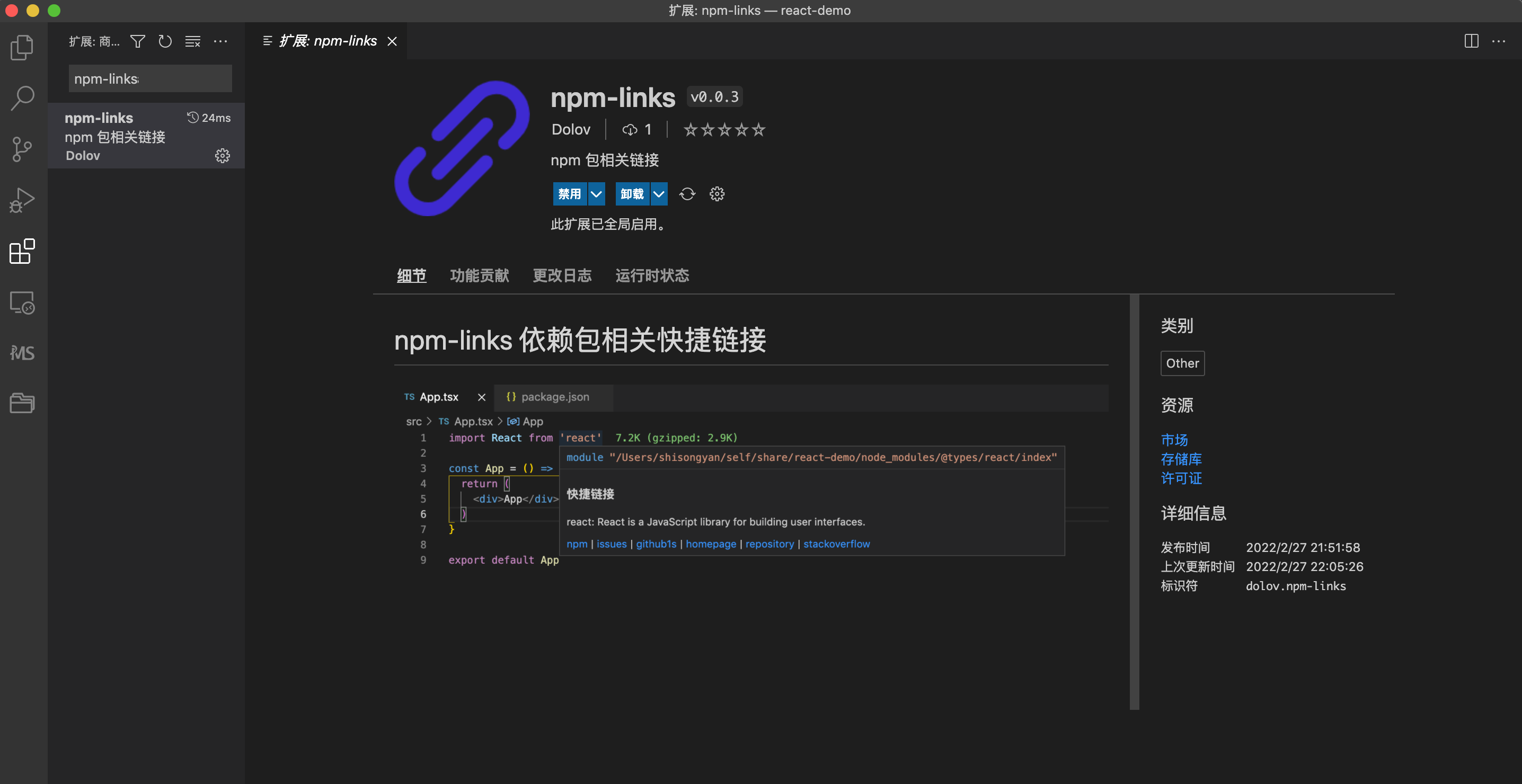Select the Extensions icon in activity bar
This screenshot has width=1522, height=784.
[x=22, y=252]
